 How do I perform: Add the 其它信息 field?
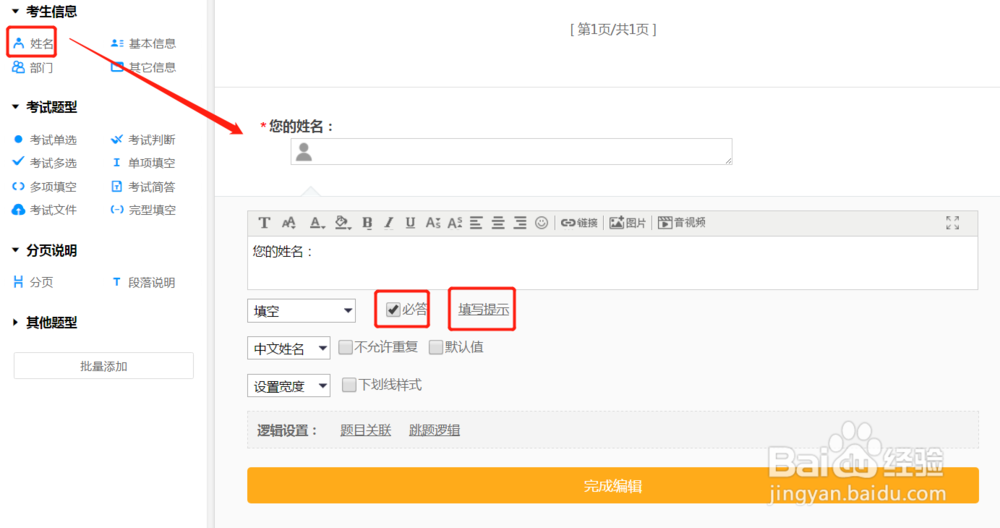click(x=143, y=67)
